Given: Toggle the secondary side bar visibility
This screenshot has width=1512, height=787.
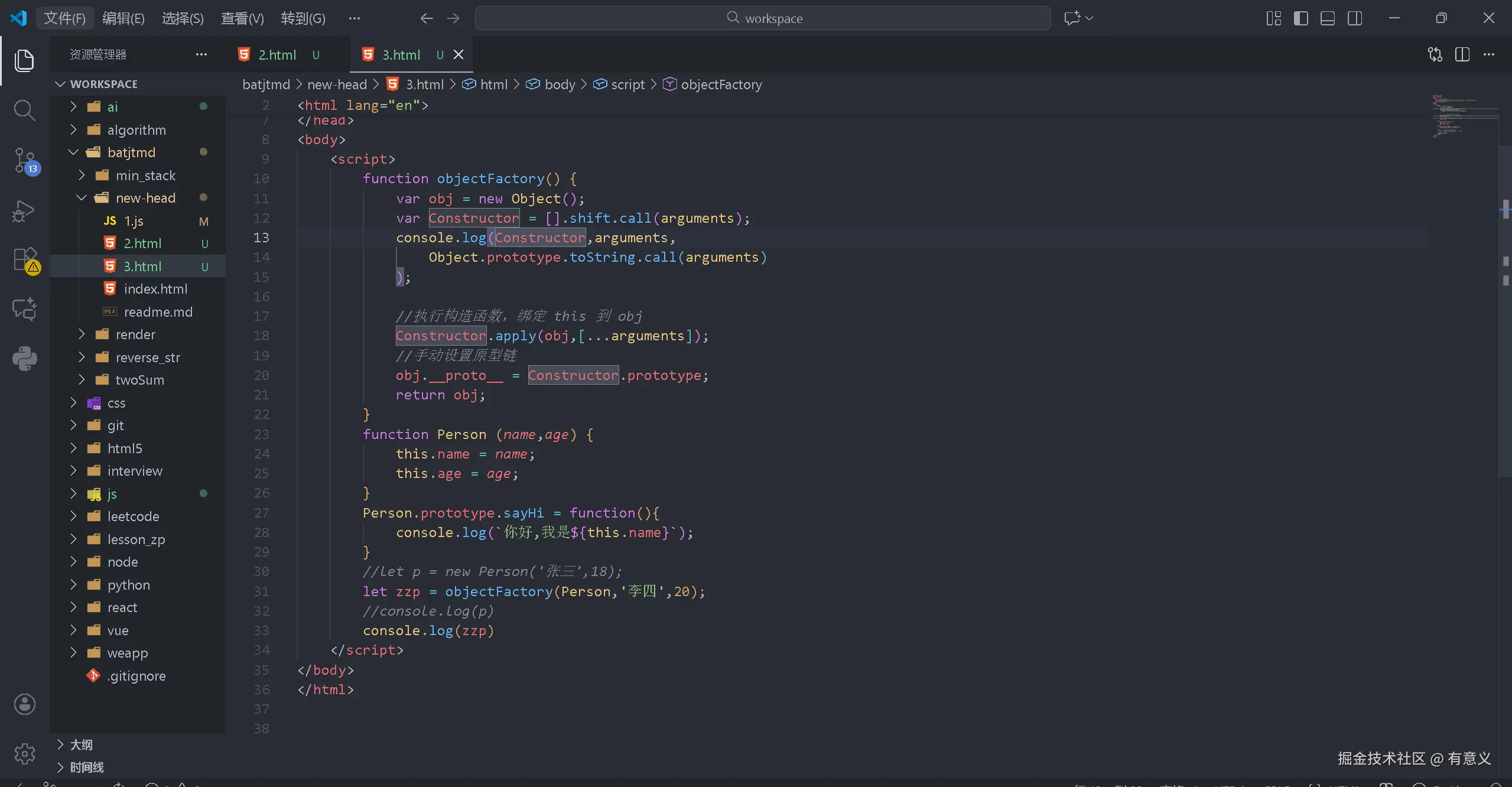Looking at the screenshot, I should (x=1355, y=18).
